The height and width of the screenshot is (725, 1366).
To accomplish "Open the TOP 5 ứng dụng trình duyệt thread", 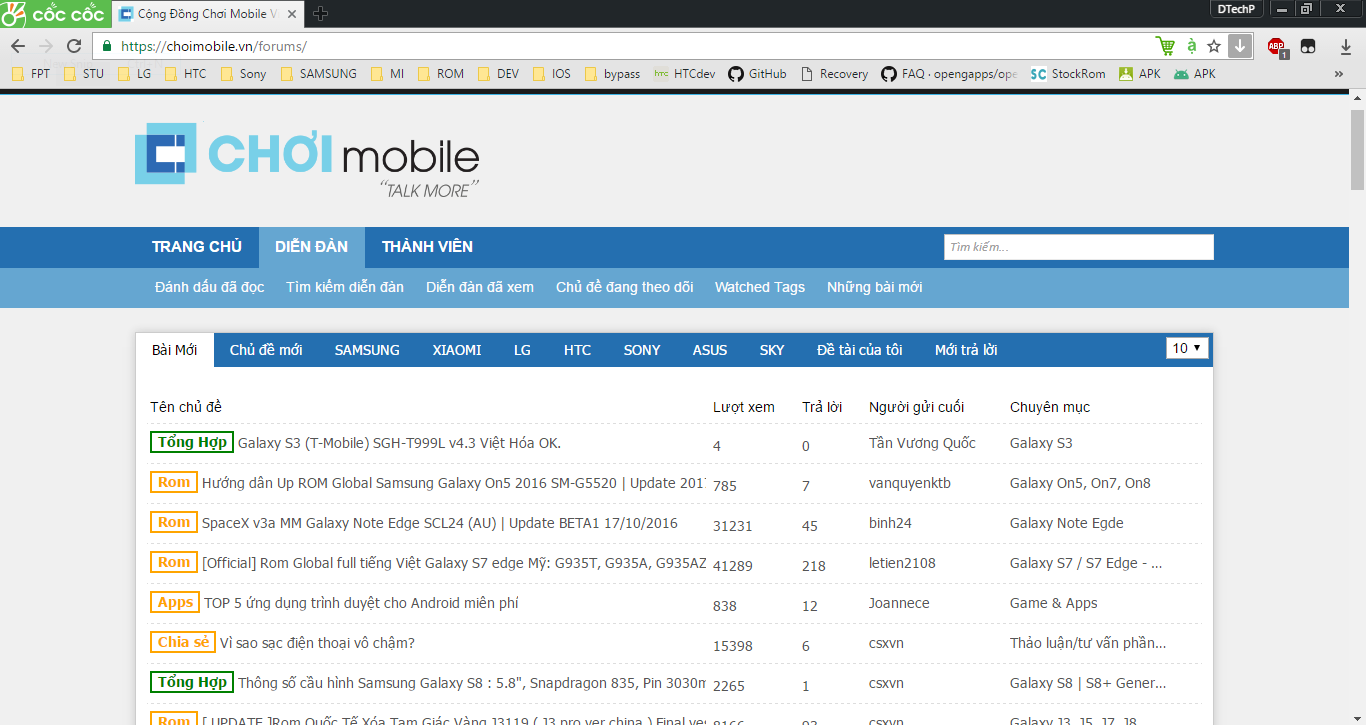I will (361, 603).
